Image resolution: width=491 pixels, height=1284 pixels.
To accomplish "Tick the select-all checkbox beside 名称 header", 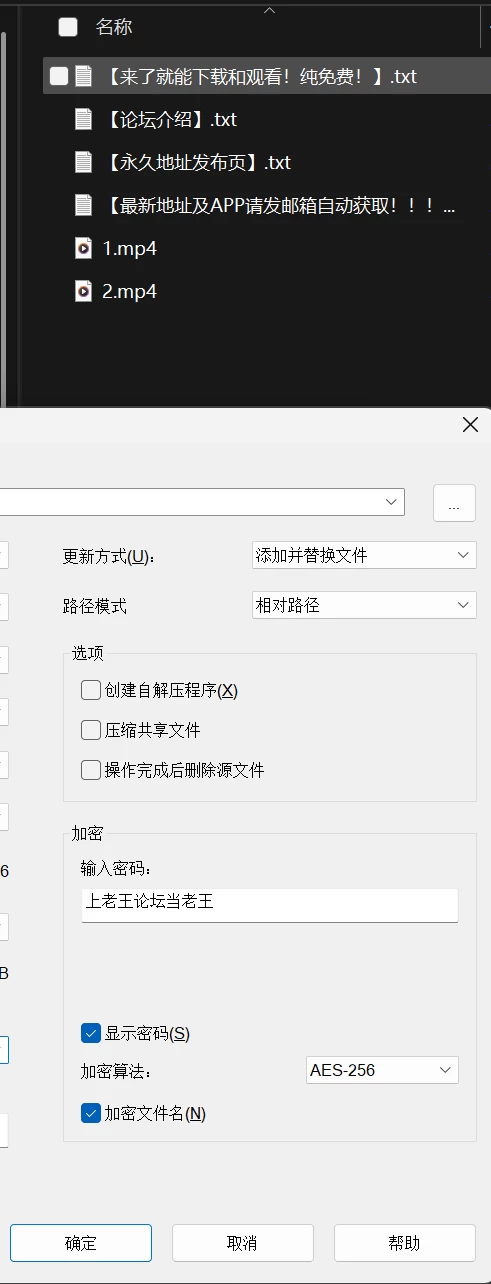I will (x=68, y=27).
